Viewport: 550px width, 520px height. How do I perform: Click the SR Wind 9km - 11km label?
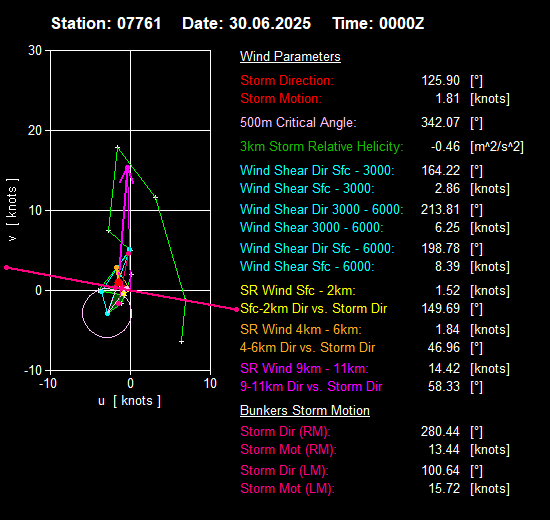[304, 368]
